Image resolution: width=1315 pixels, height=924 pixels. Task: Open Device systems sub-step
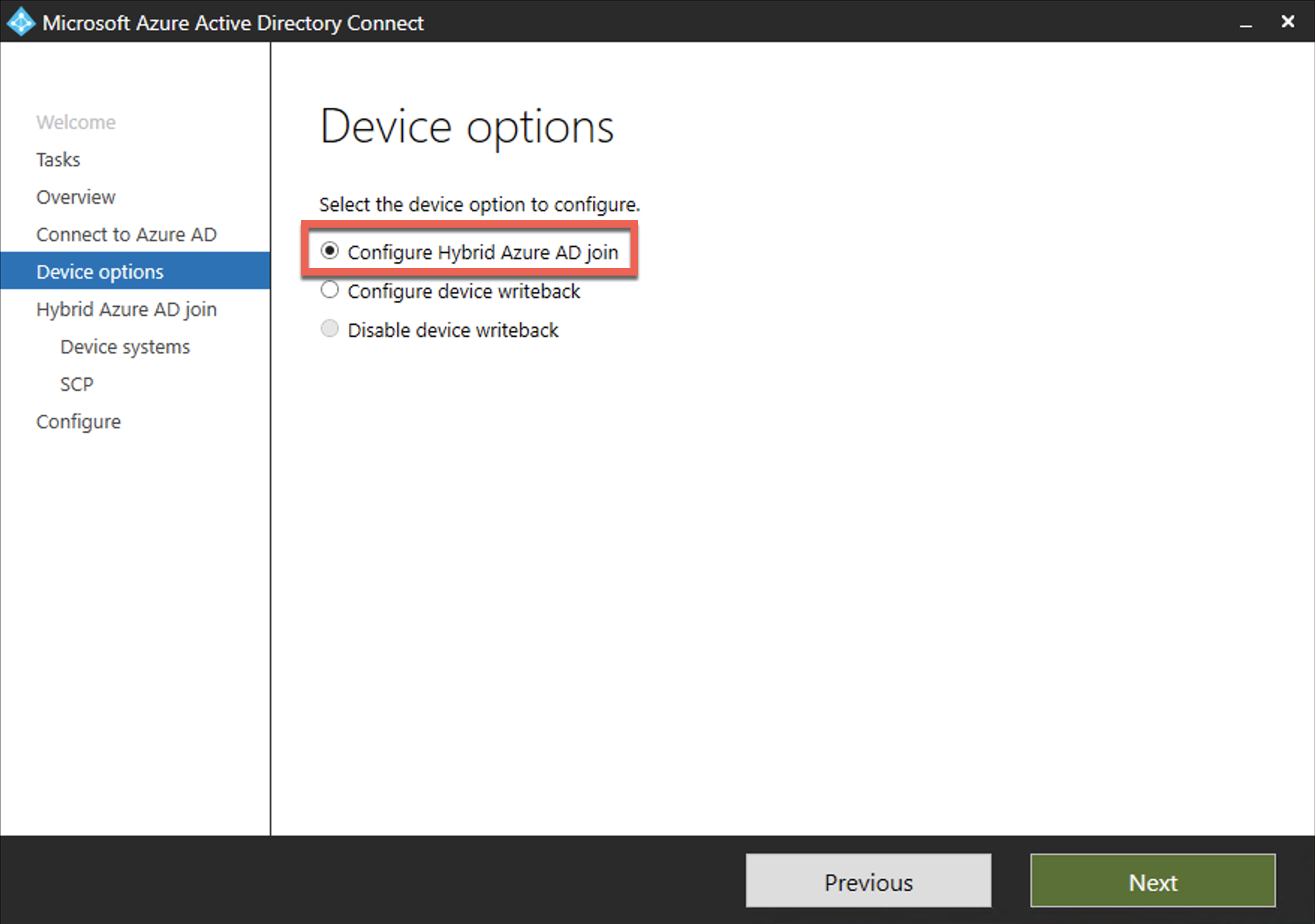[125, 347]
